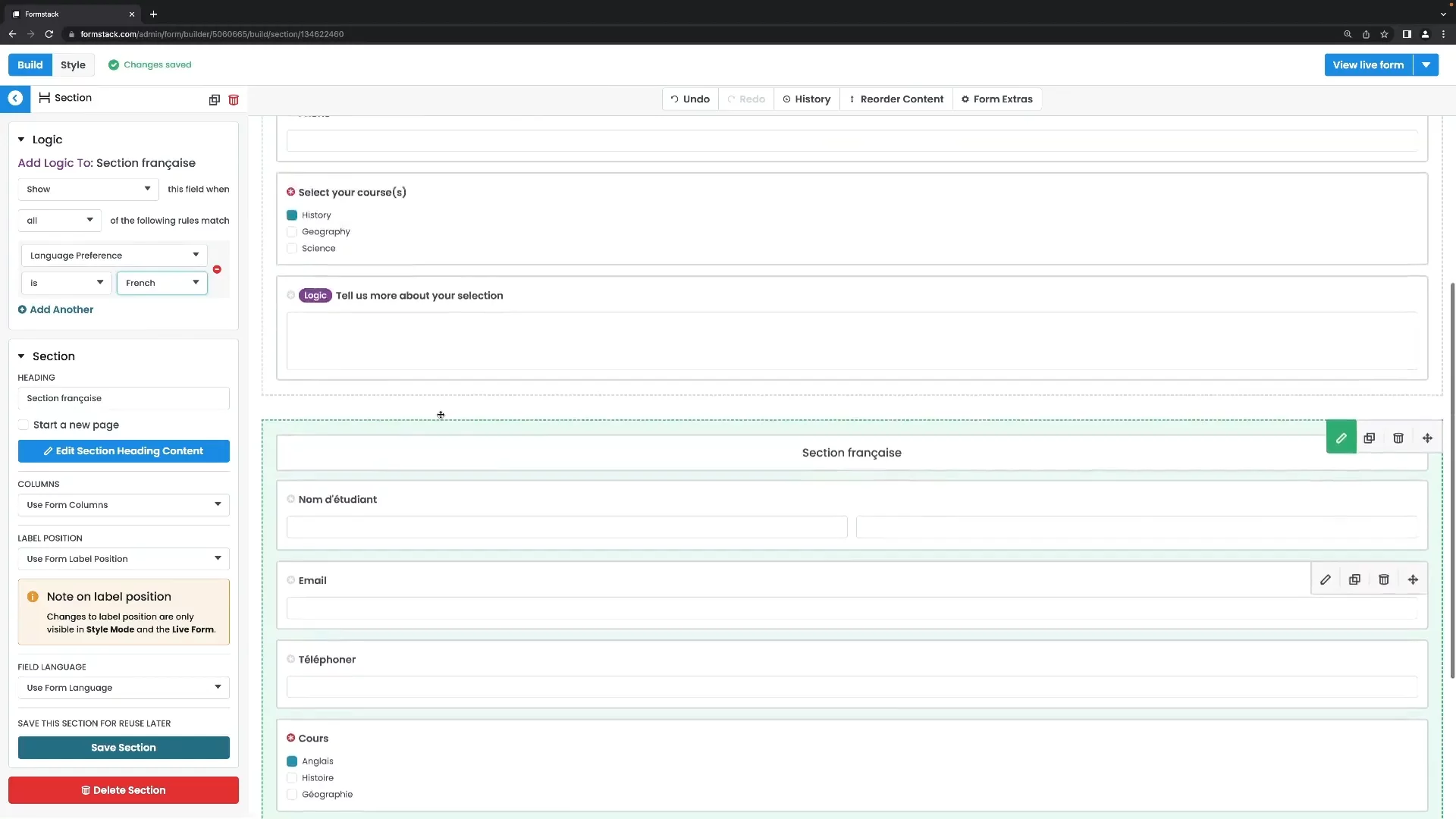Check the Histoire checkbox under Cours
The image size is (1456, 819).
click(x=292, y=778)
